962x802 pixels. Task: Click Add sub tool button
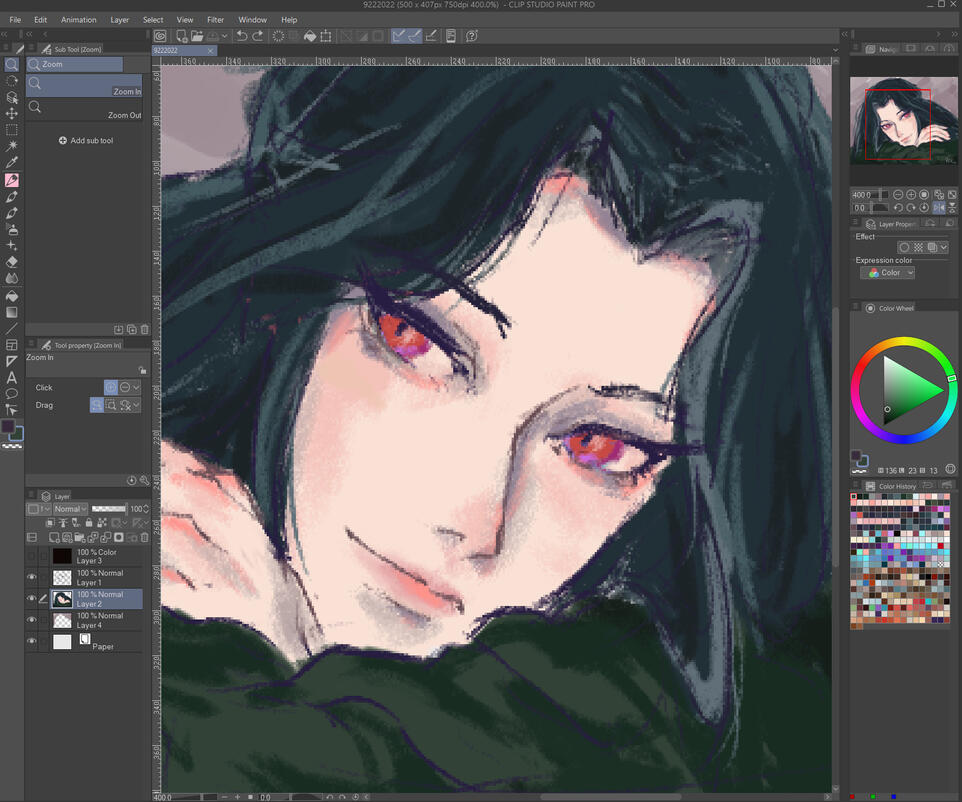click(85, 141)
